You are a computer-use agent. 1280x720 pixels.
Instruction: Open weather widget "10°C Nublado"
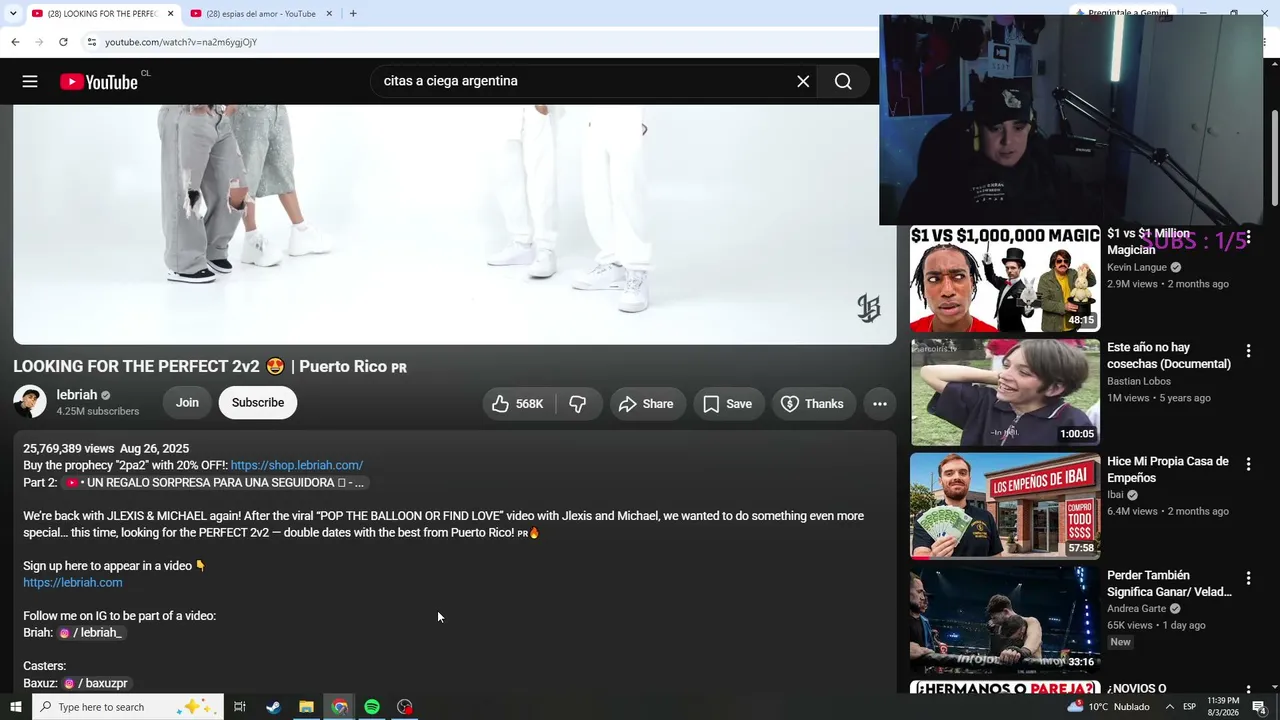(x=1108, y=707)
